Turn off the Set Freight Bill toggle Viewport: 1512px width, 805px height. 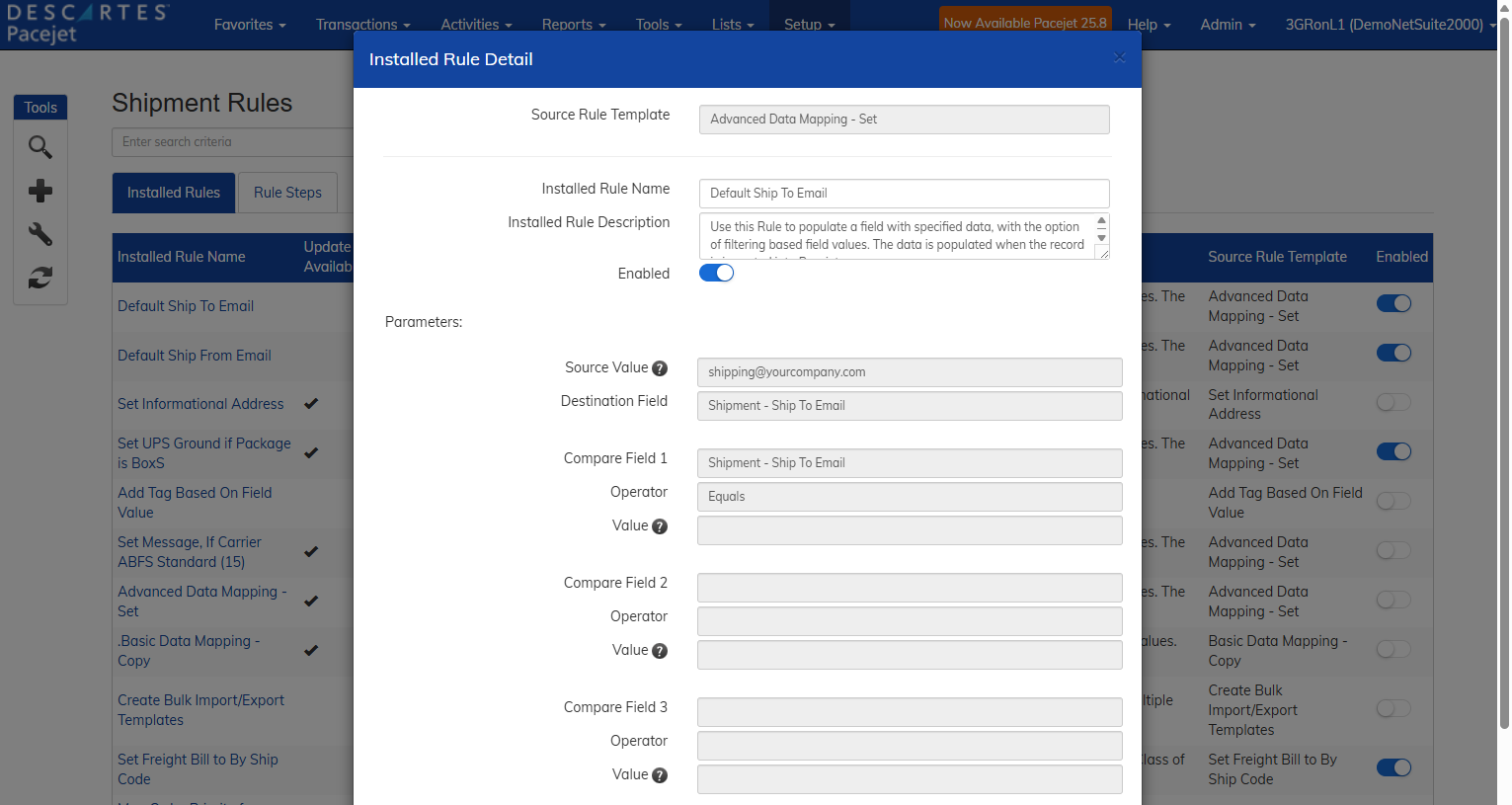[x=1393, y=766]
